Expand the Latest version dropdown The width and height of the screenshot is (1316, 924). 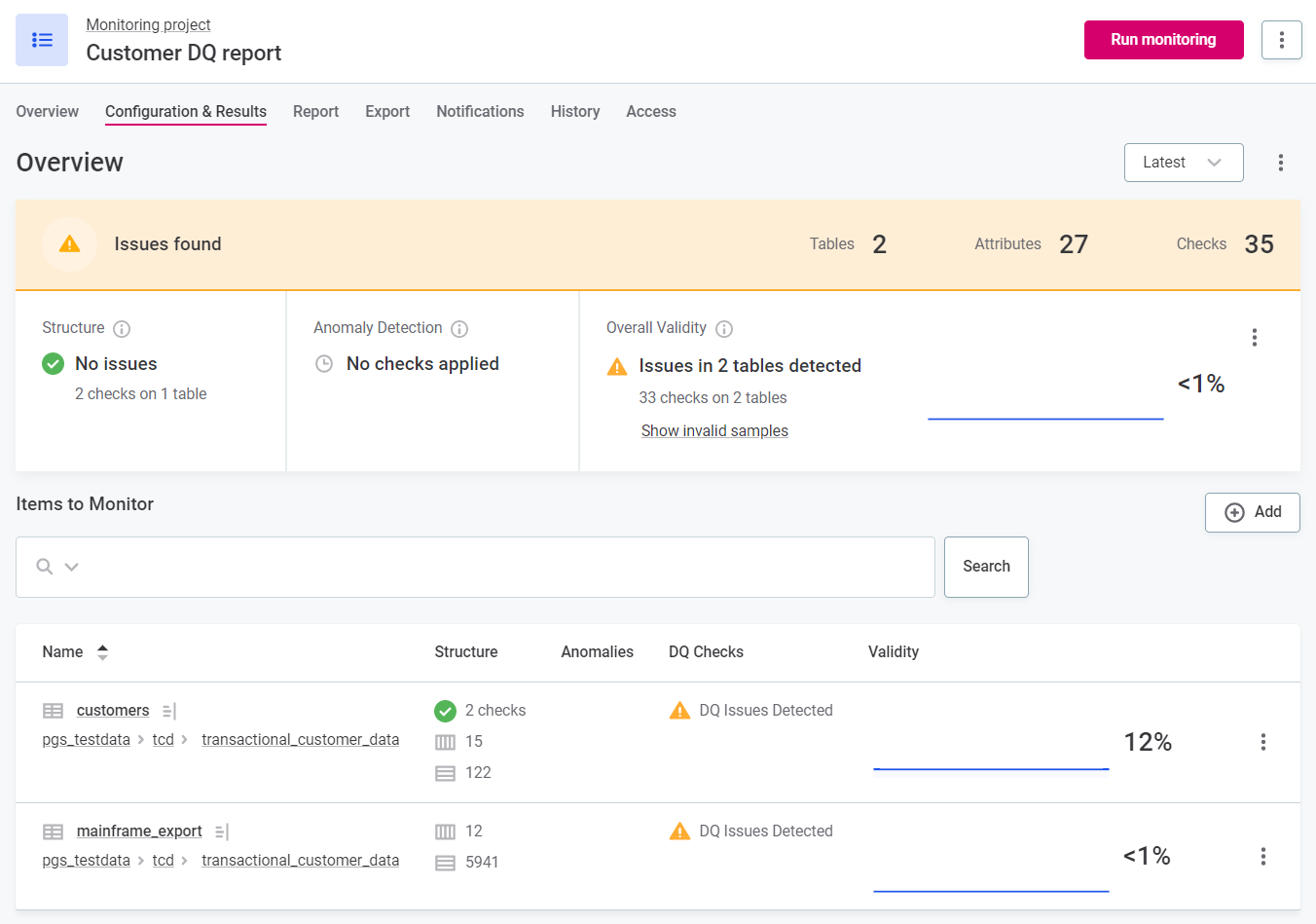pyautogui.click(x=1183, y=163)
